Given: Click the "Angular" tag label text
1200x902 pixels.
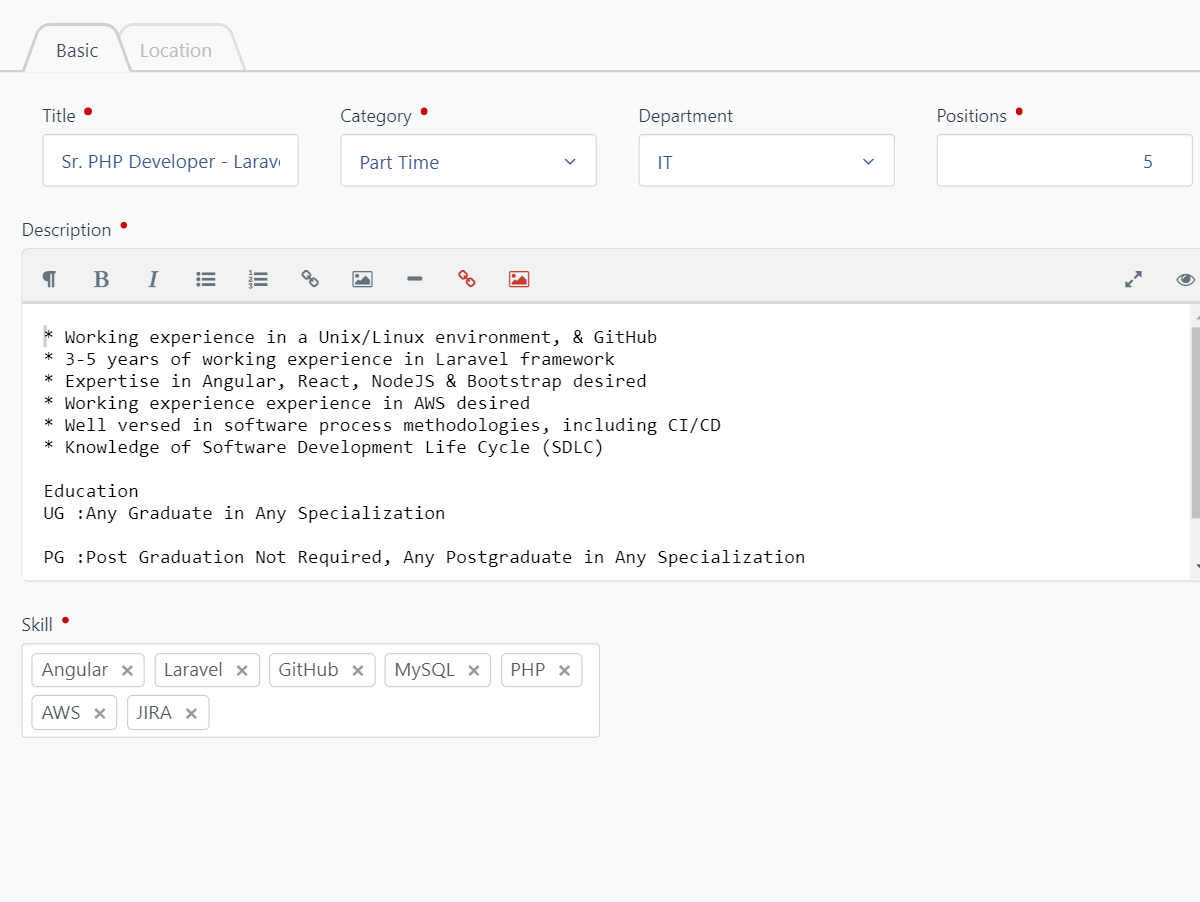Looking at the screenshot, I should (75, 670).
